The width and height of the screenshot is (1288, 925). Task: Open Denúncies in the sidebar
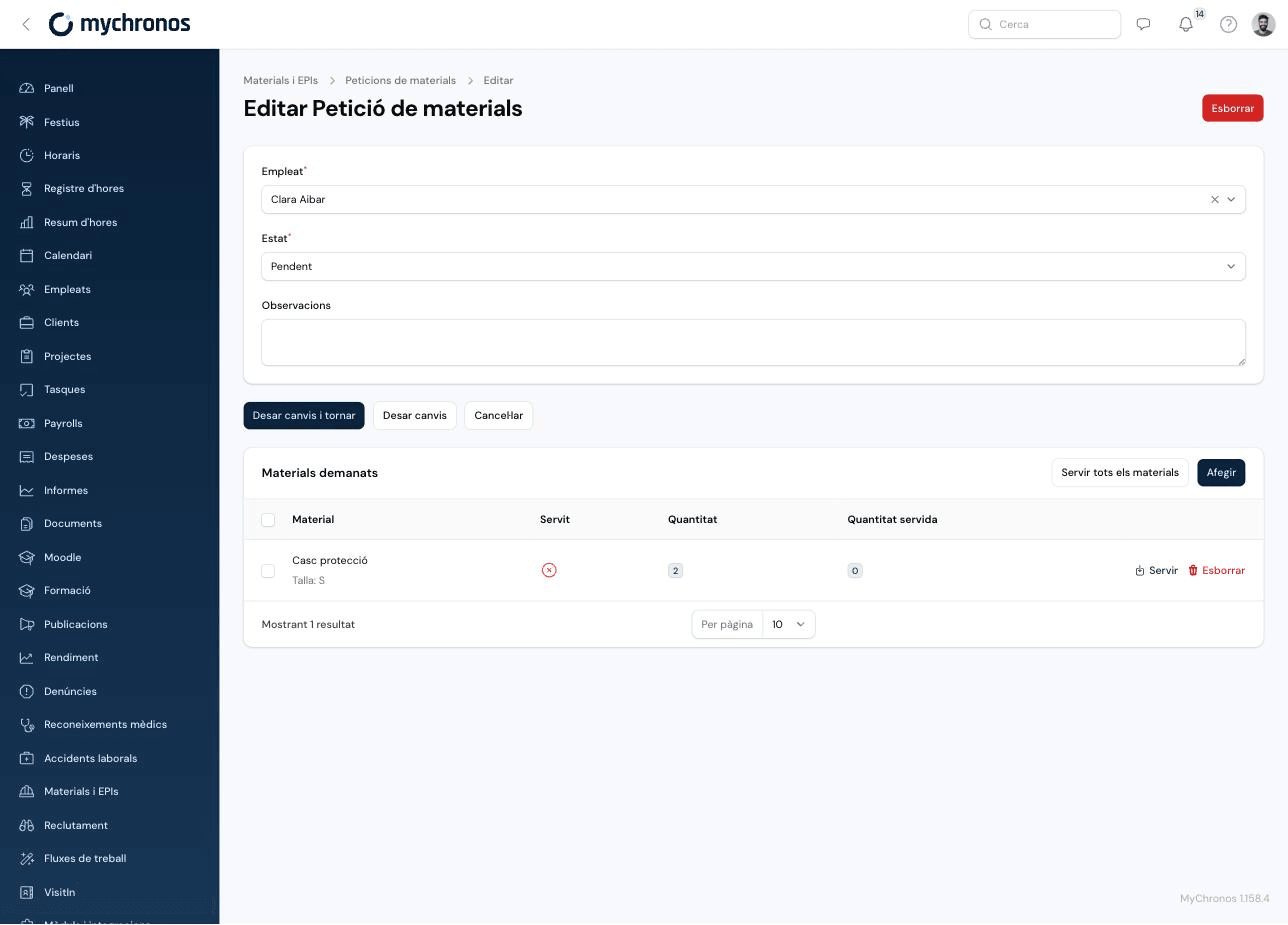[x=70, y=691]
